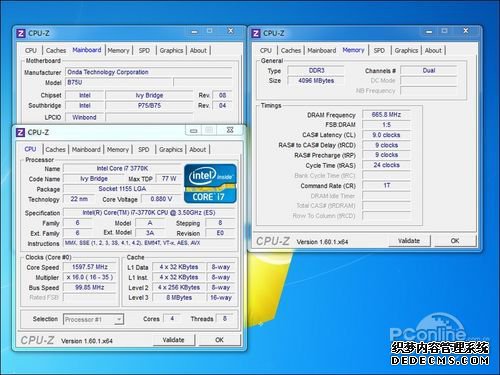Open Graphics tab in Memory window
The image size is (500, 375).
click(406, 51)
